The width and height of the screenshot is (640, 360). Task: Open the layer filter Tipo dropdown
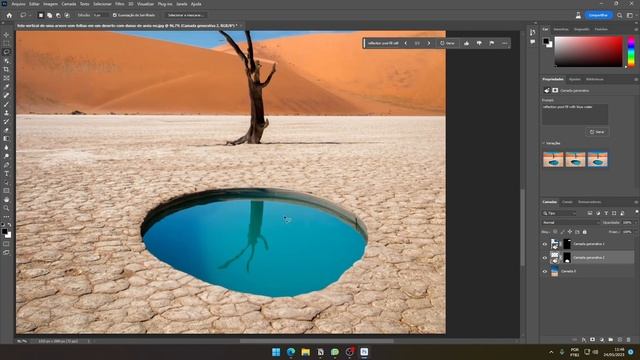pyautogui.click(x=559, y=213)
